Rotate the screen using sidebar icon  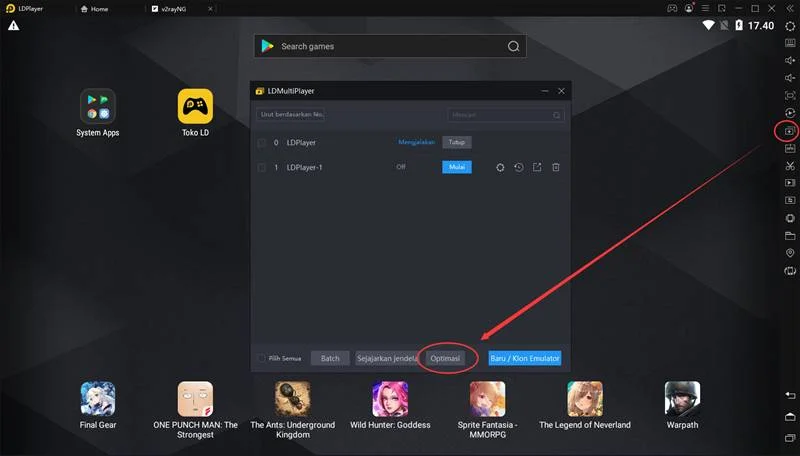(x=790, y=271)
